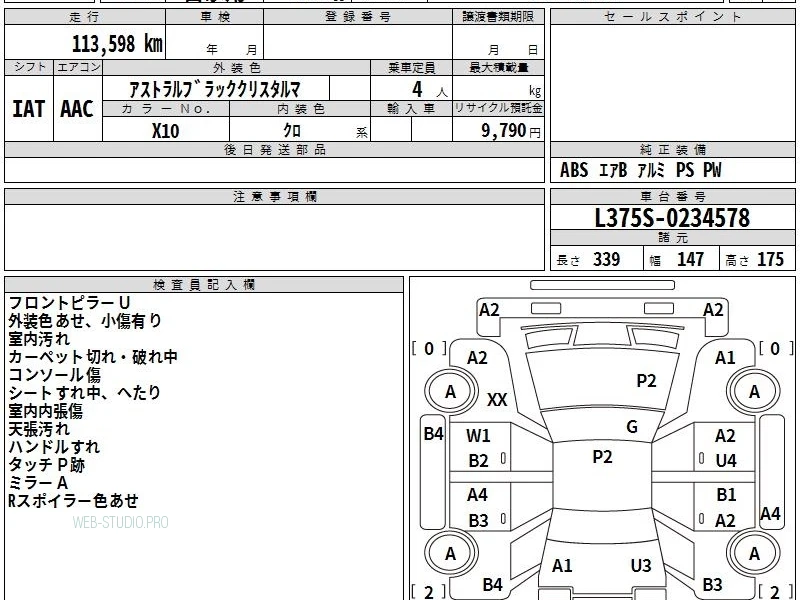Click the note line 天張汚れ
This screenshot has width=800, height=600.
(x=39, y=429)
